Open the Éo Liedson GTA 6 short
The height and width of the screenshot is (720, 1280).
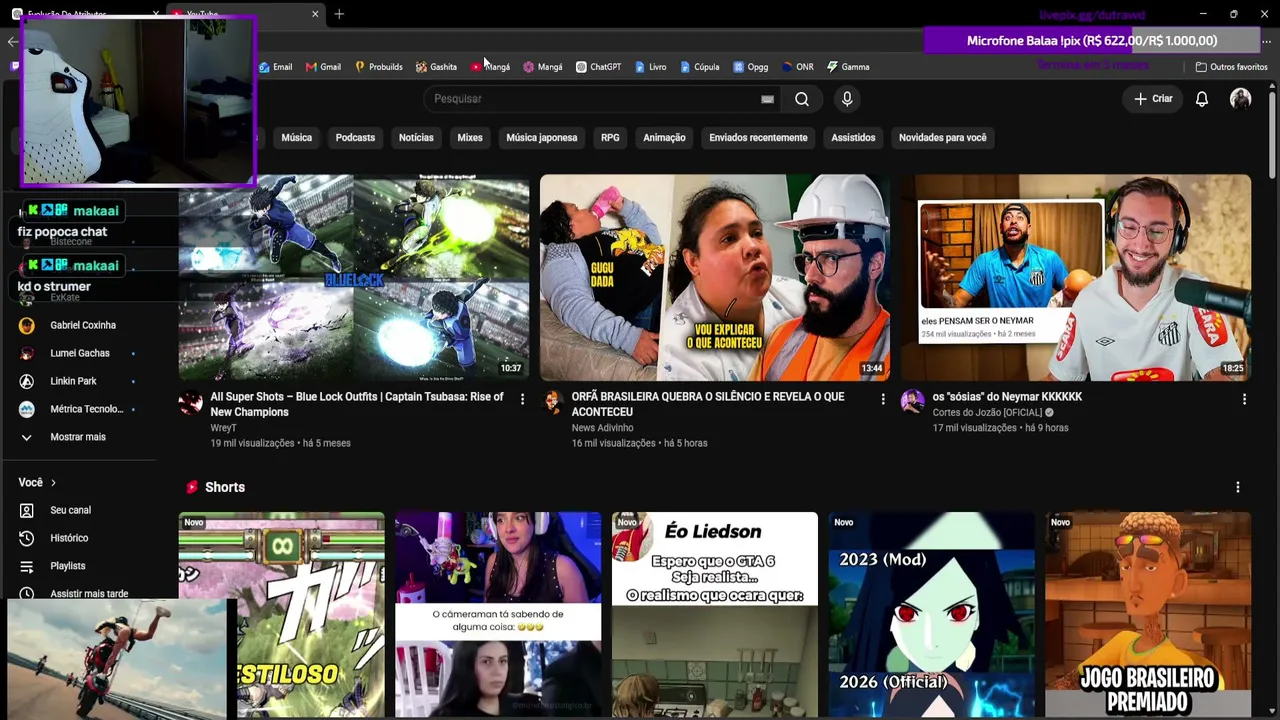pos(715,615)
